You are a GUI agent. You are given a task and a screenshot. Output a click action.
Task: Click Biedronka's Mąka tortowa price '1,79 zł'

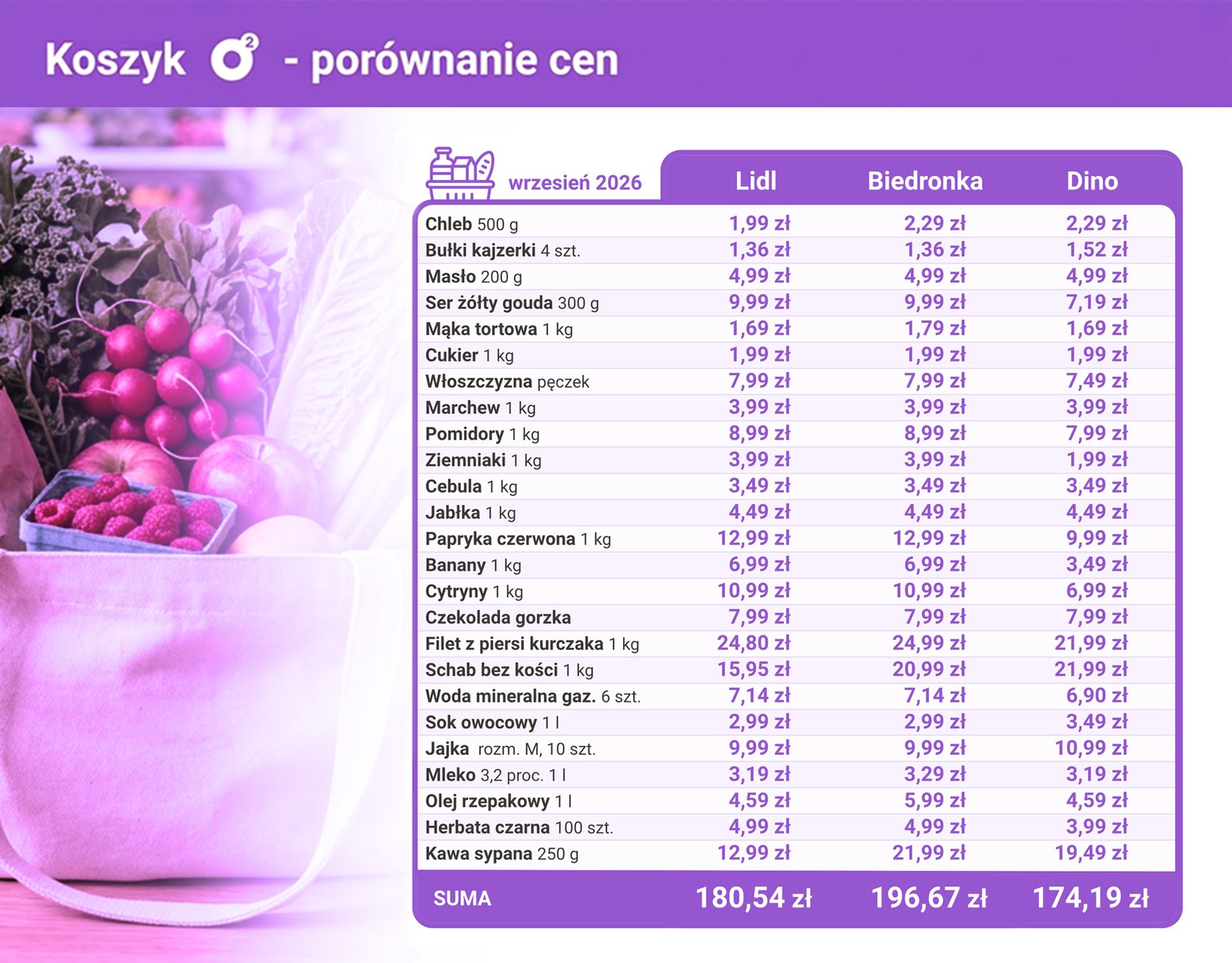(935, 328)
